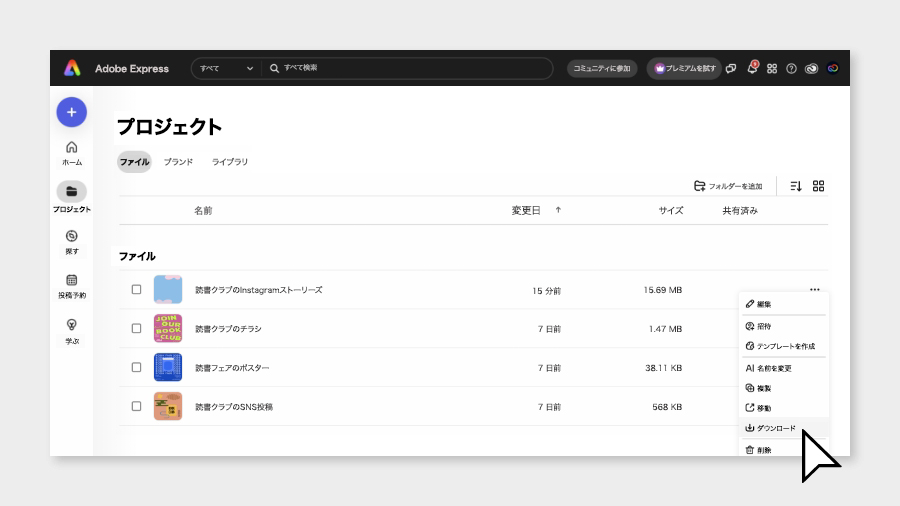Sort by the サイズ column header
900x506 pixels.
tap(671, 211)
